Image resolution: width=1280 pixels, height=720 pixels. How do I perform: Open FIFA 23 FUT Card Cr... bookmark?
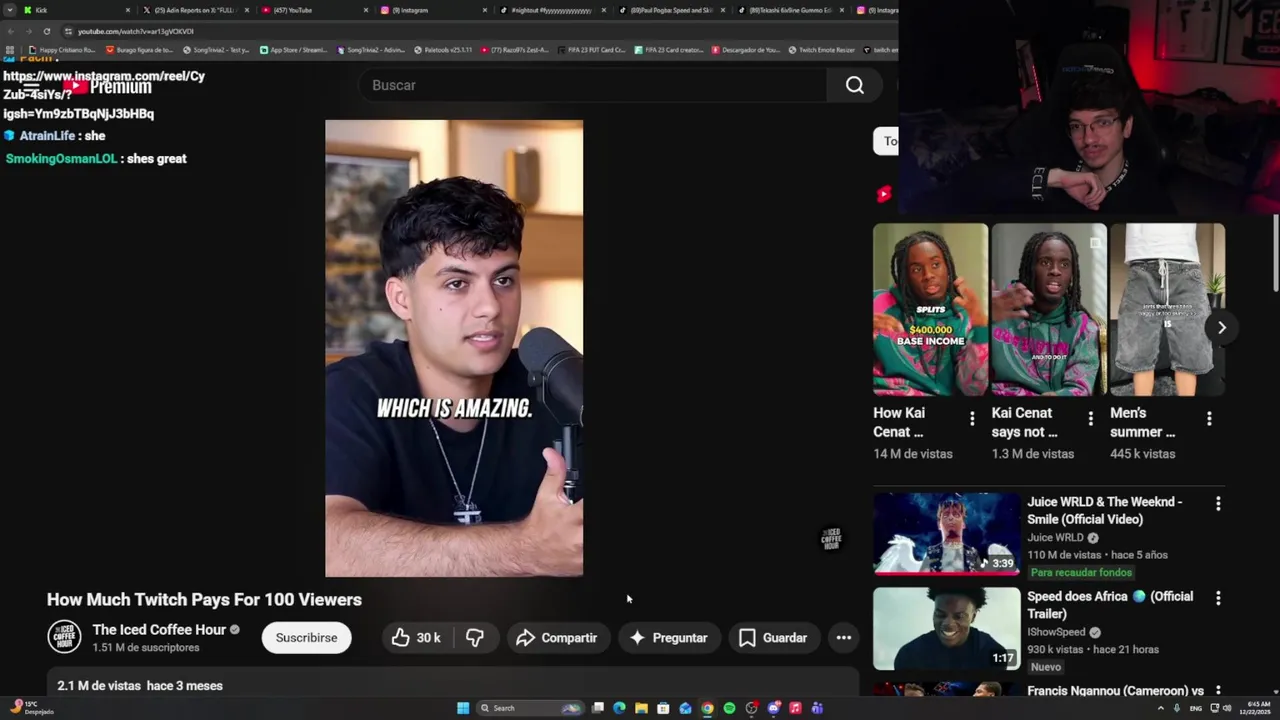(591, 50)
